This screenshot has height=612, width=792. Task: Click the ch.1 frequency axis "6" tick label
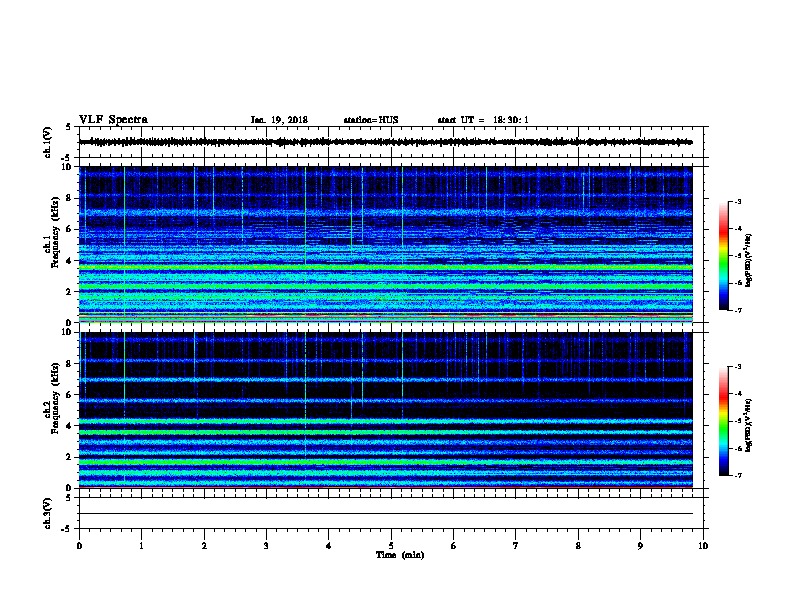(x=69, y=229)
